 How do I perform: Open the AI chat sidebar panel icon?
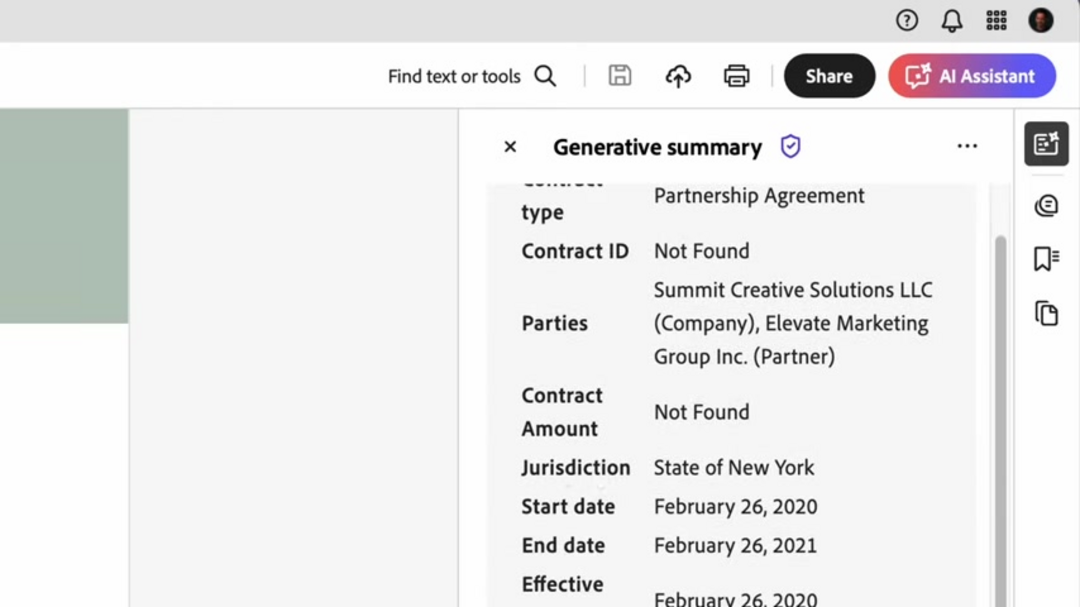coord(1046,206)
